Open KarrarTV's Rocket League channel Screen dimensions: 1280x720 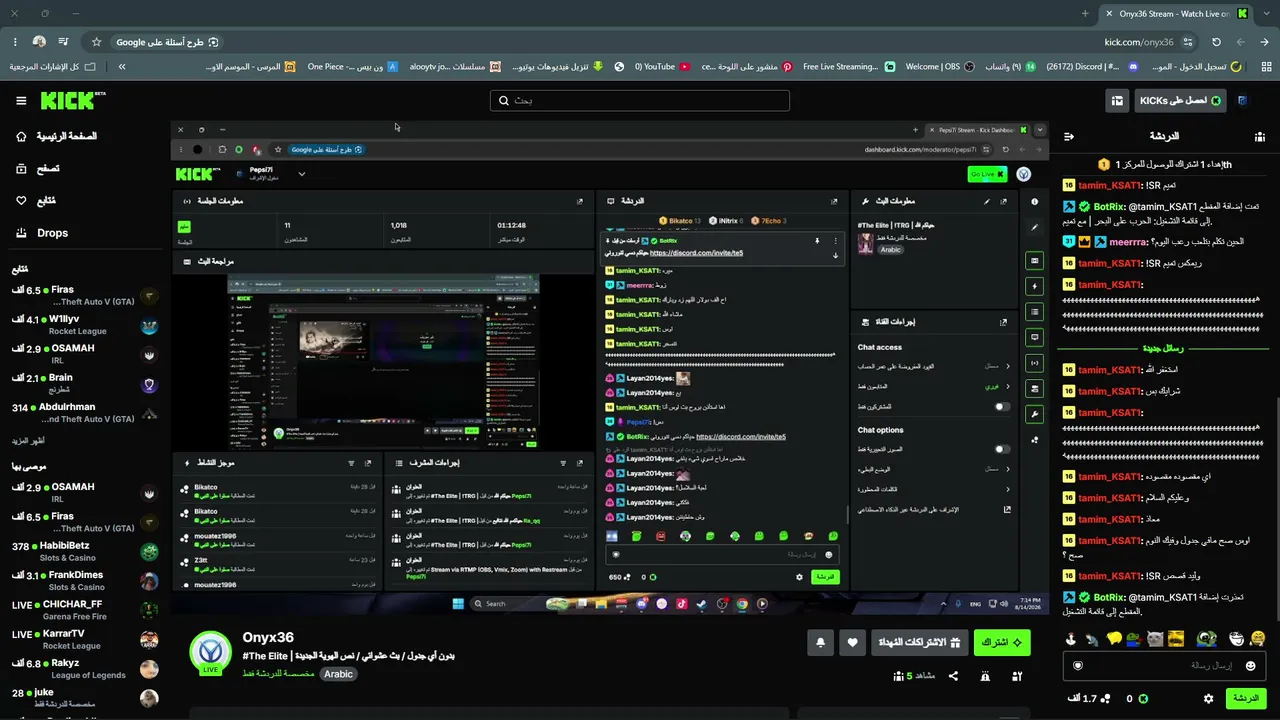tap(85, 639)
